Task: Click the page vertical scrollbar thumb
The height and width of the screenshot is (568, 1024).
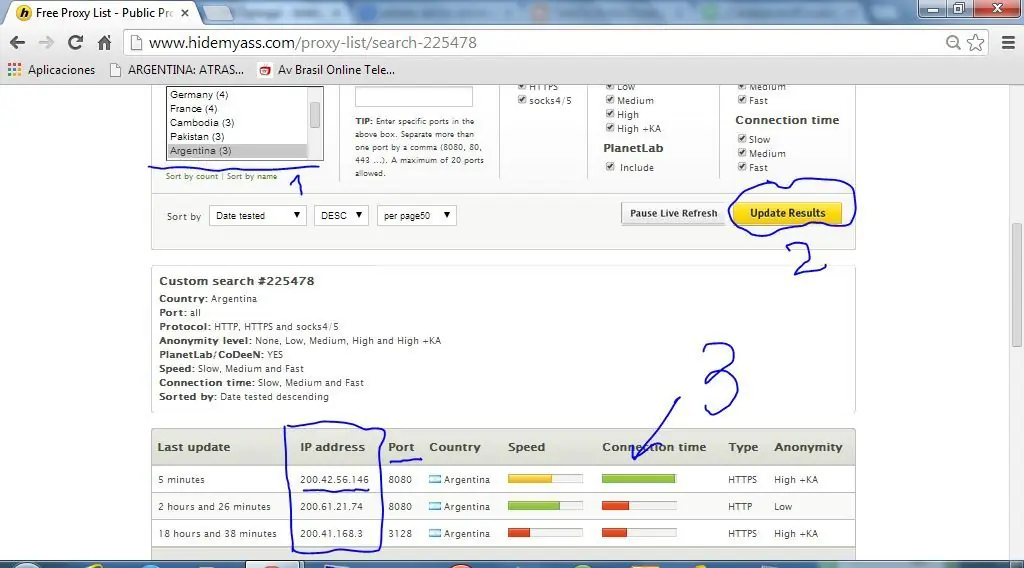Action: pyautogui.click(x=1017, y=285)
